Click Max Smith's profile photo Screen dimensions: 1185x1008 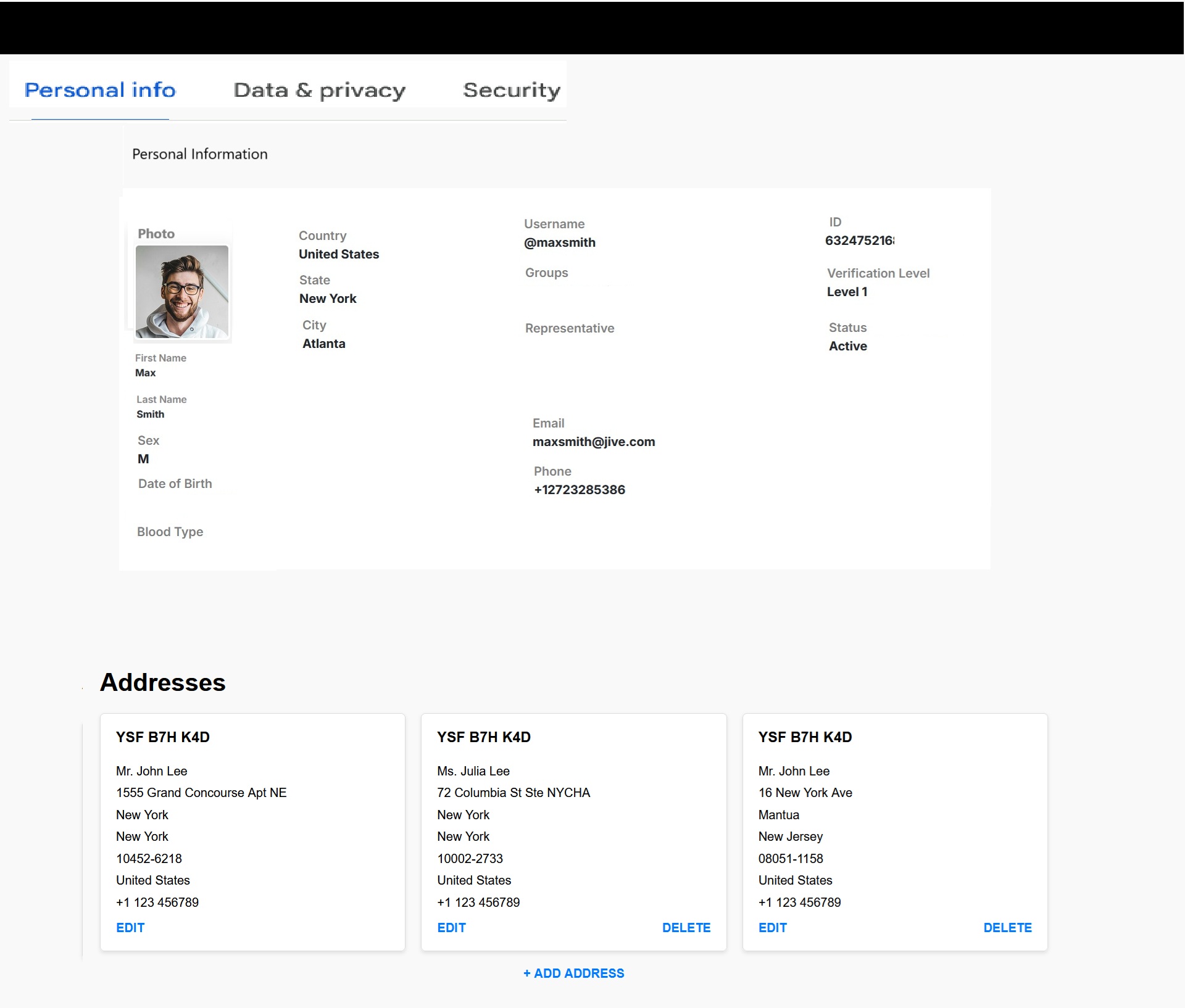[x=182, y=292]
